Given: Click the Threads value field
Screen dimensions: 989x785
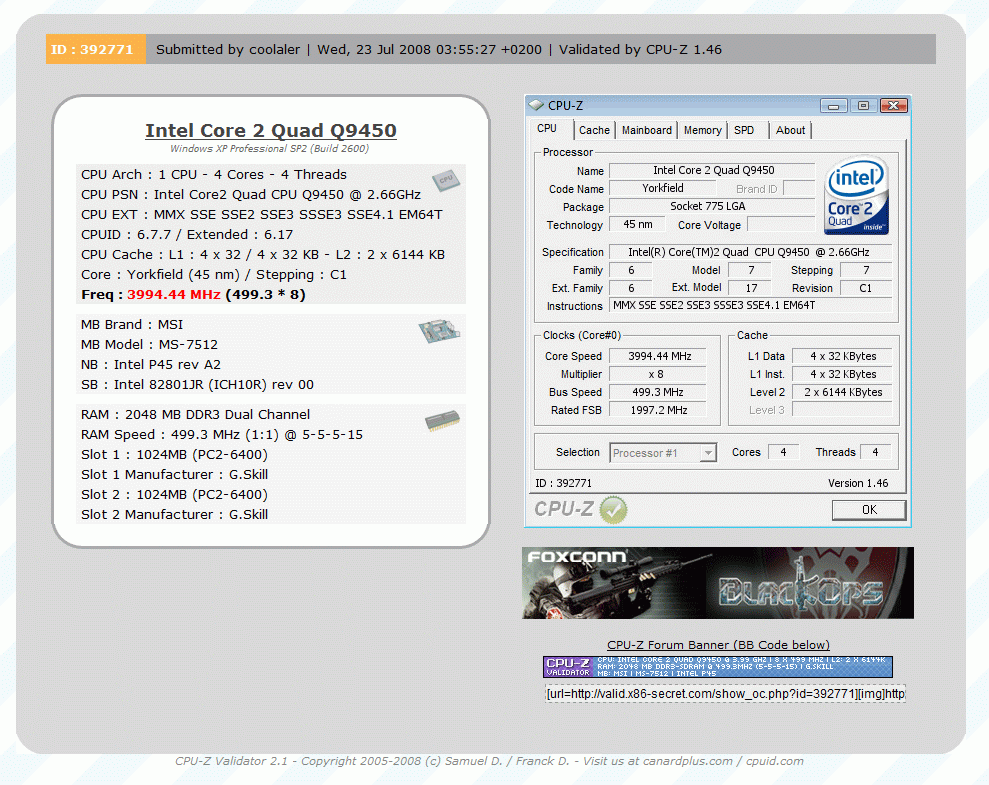Looking at the screenshot, I should 875,452.
